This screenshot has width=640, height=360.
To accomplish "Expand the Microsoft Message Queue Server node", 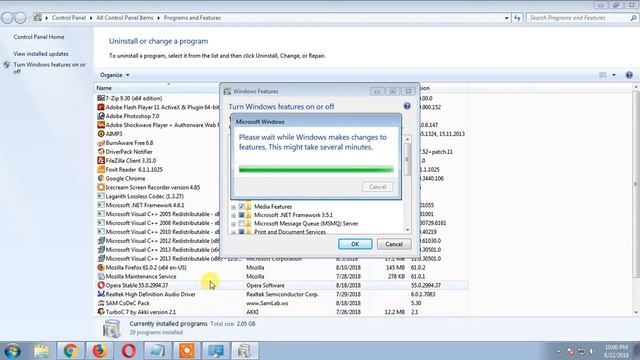I will [233, 224].
